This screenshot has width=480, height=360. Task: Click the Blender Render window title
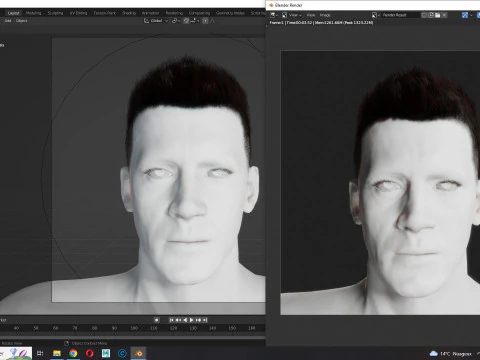[x=289, y=5]
